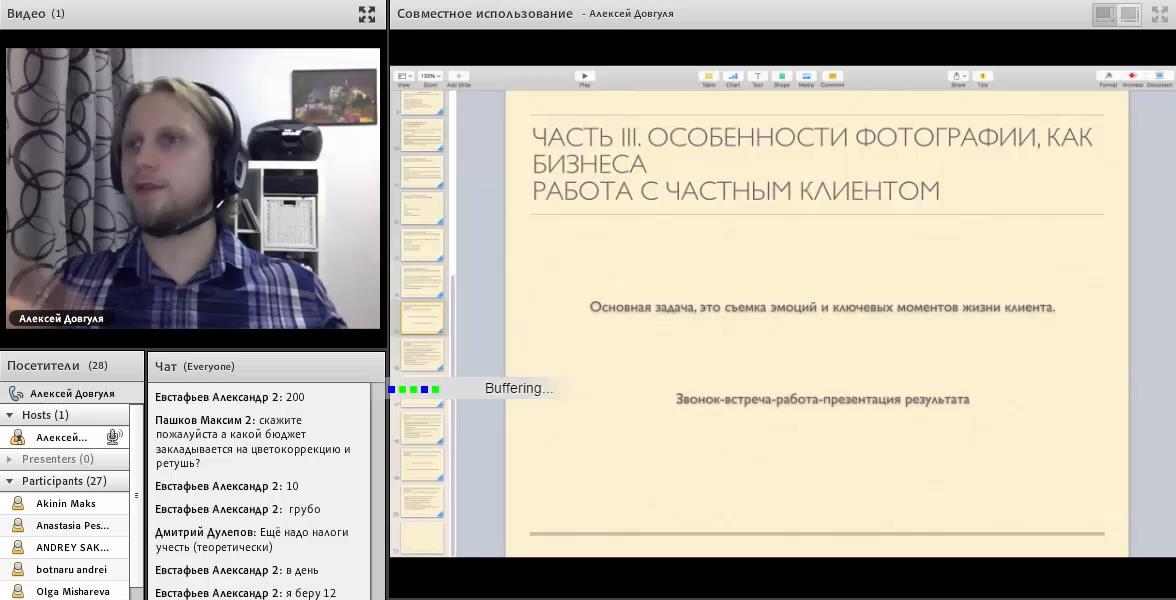
Task: Click Play button in Keynote toolbar
Action: pyautogui.click(x=584, y=76)
